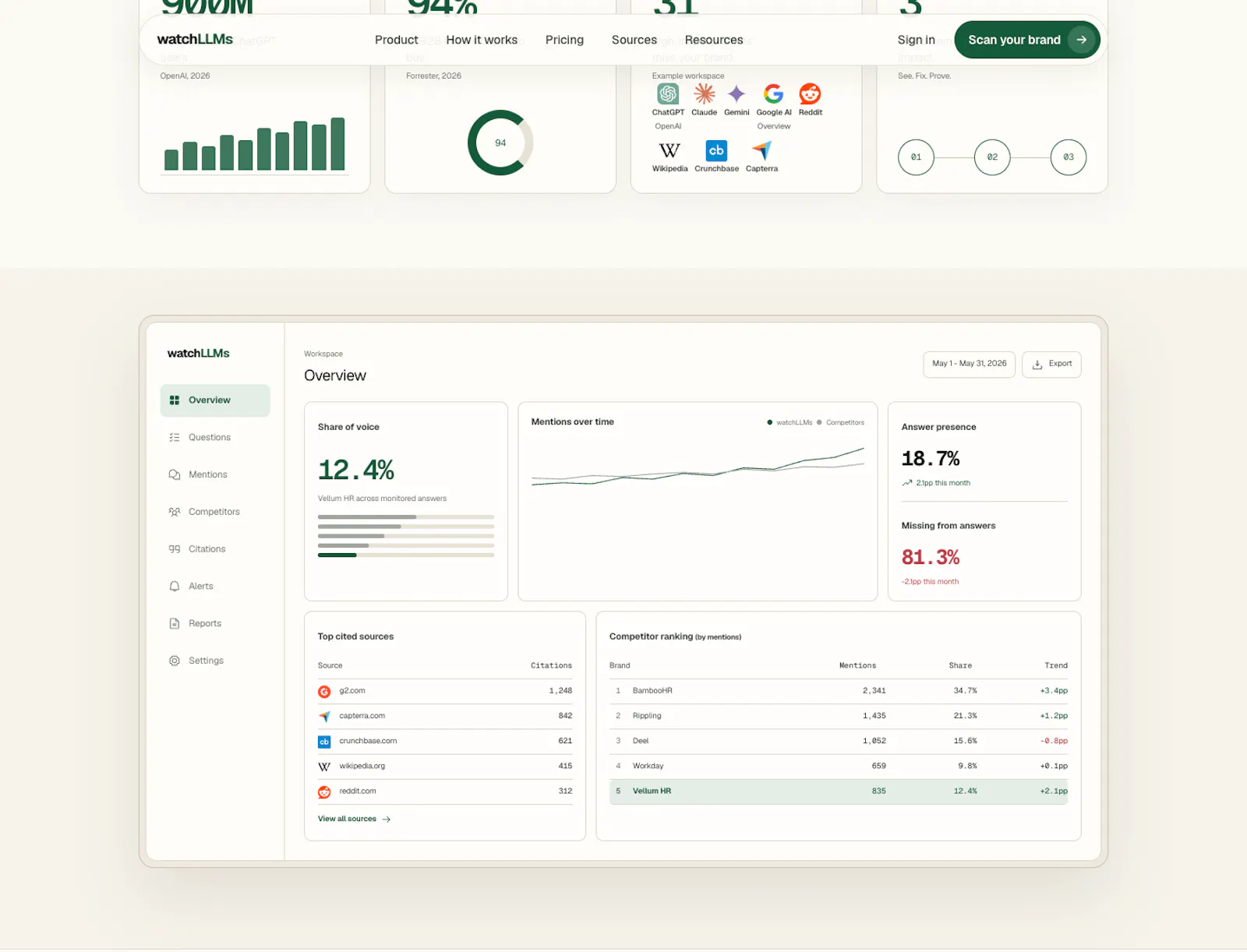Click the Wikipedia W icon in workspace card
This screenshot has height=952, width=1247.
point(669,150)
